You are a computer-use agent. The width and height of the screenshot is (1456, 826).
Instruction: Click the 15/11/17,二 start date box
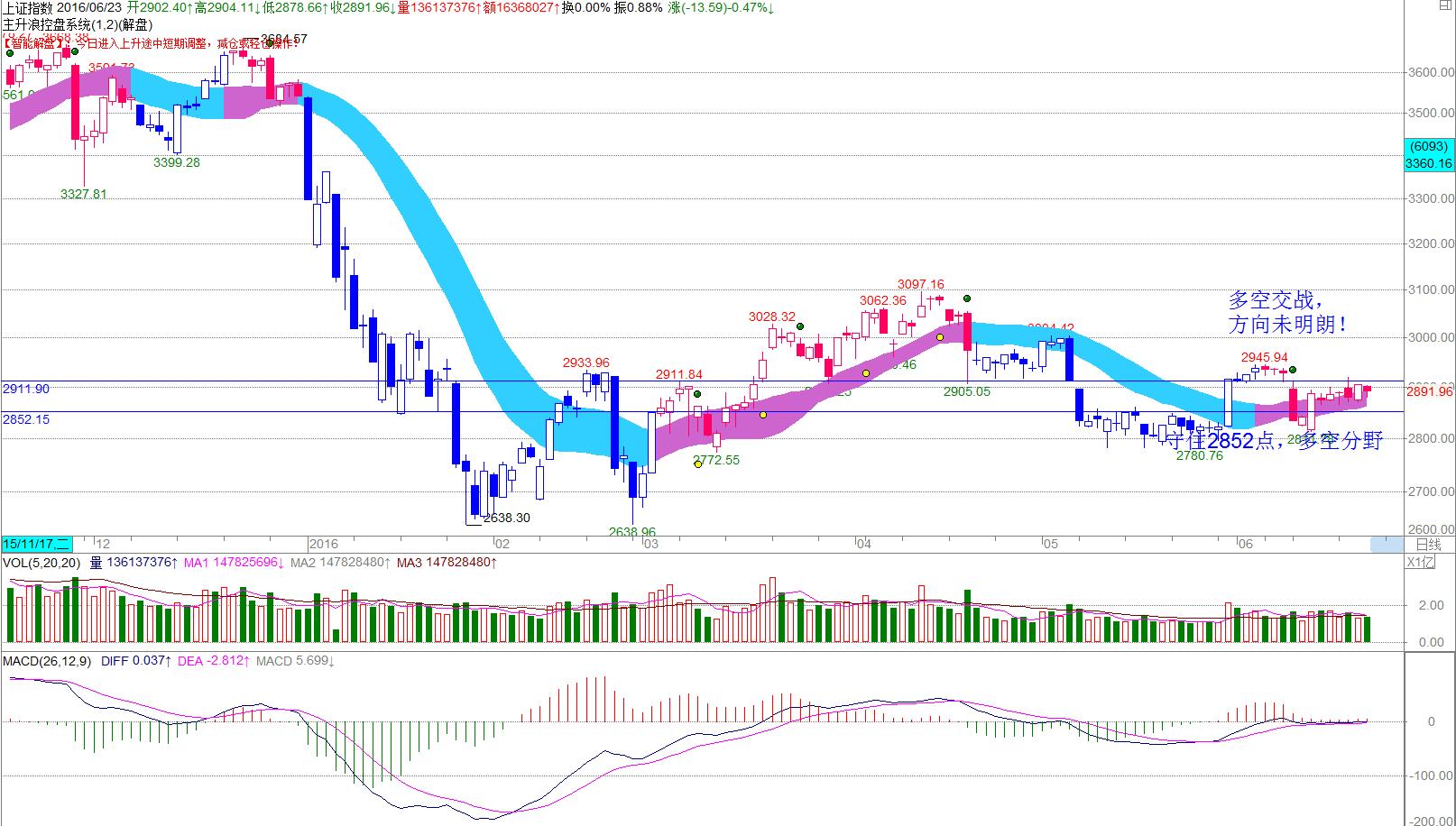37,544
